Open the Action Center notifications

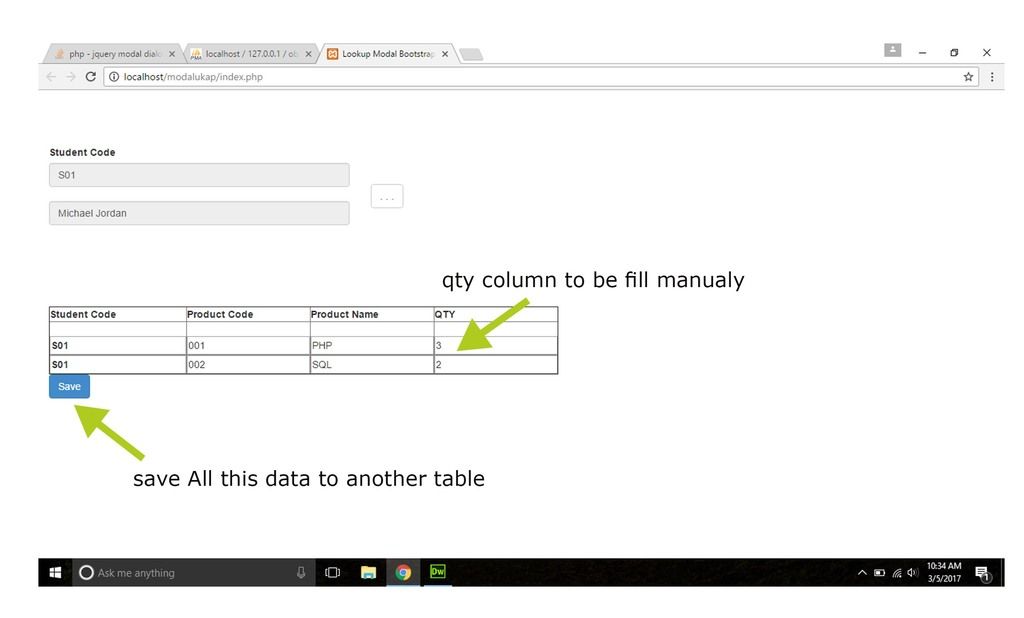tap(983, 572)
